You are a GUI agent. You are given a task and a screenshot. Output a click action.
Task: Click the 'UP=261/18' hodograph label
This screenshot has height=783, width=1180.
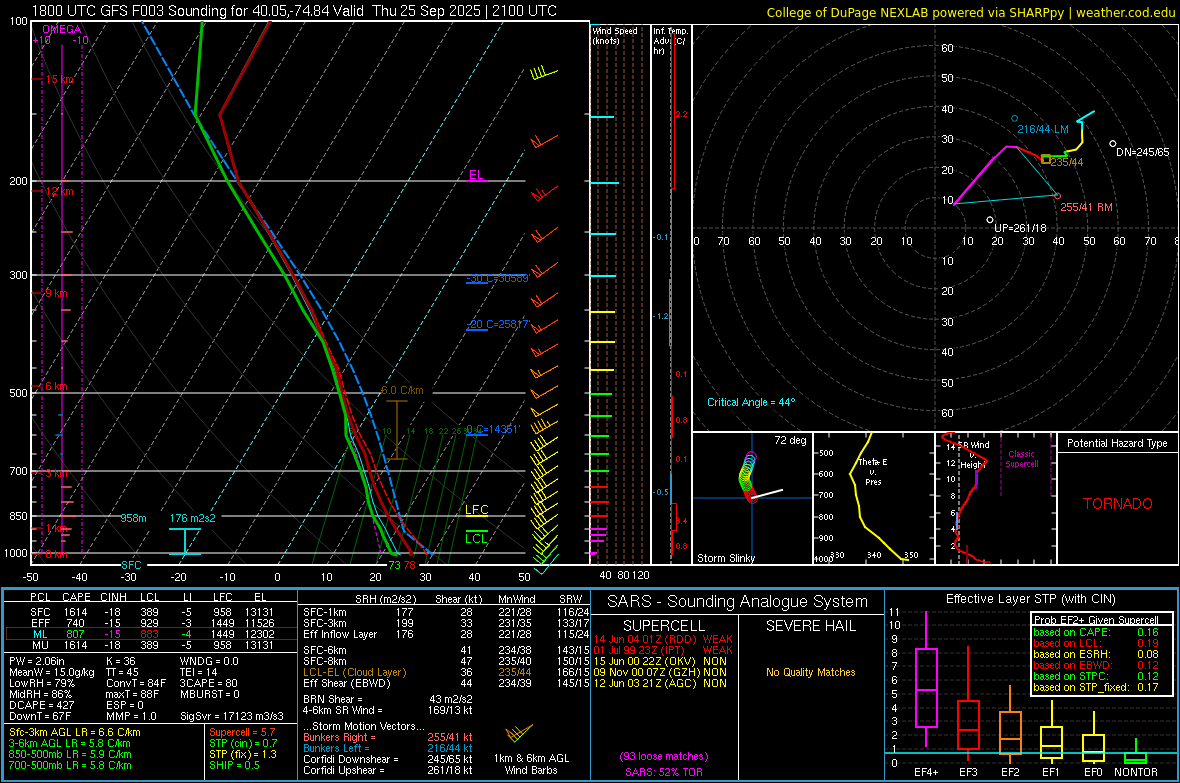tap(1020, 228)
